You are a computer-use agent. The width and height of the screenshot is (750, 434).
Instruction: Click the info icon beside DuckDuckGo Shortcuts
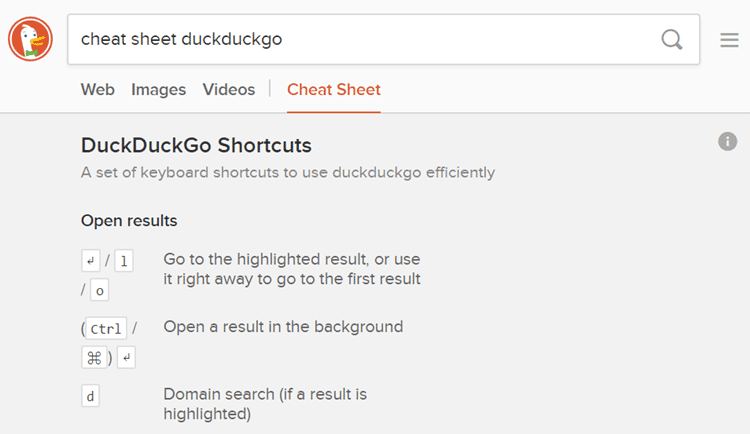point(727,142)
